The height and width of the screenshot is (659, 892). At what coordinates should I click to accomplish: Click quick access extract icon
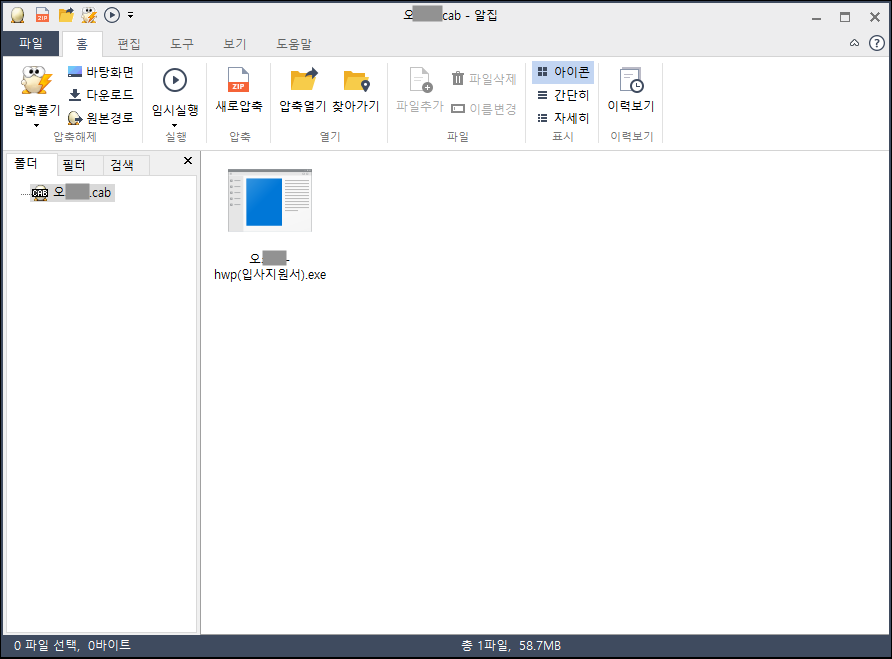[x=89, y=15]
